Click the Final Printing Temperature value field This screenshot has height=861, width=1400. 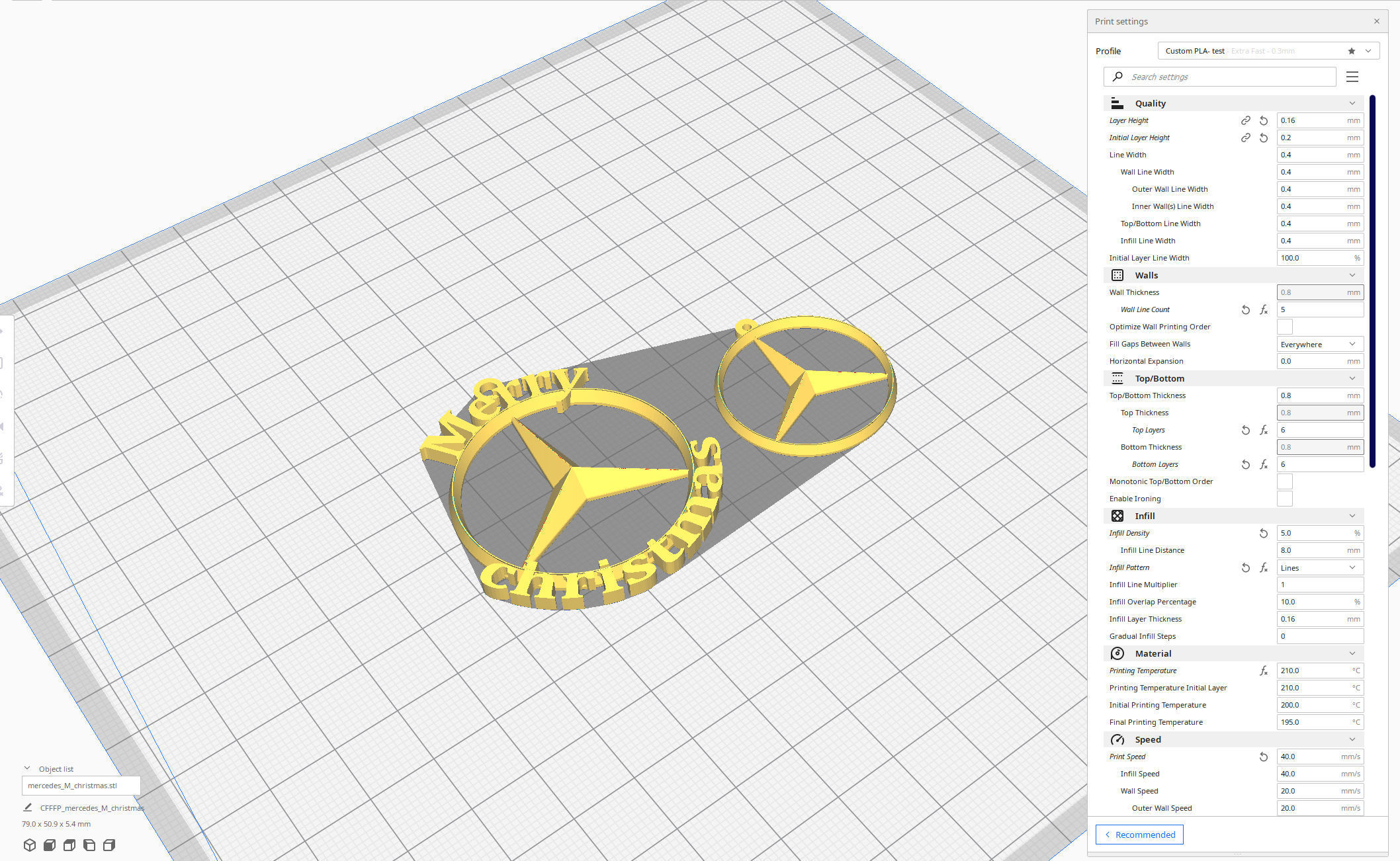tap(1320, 722)
